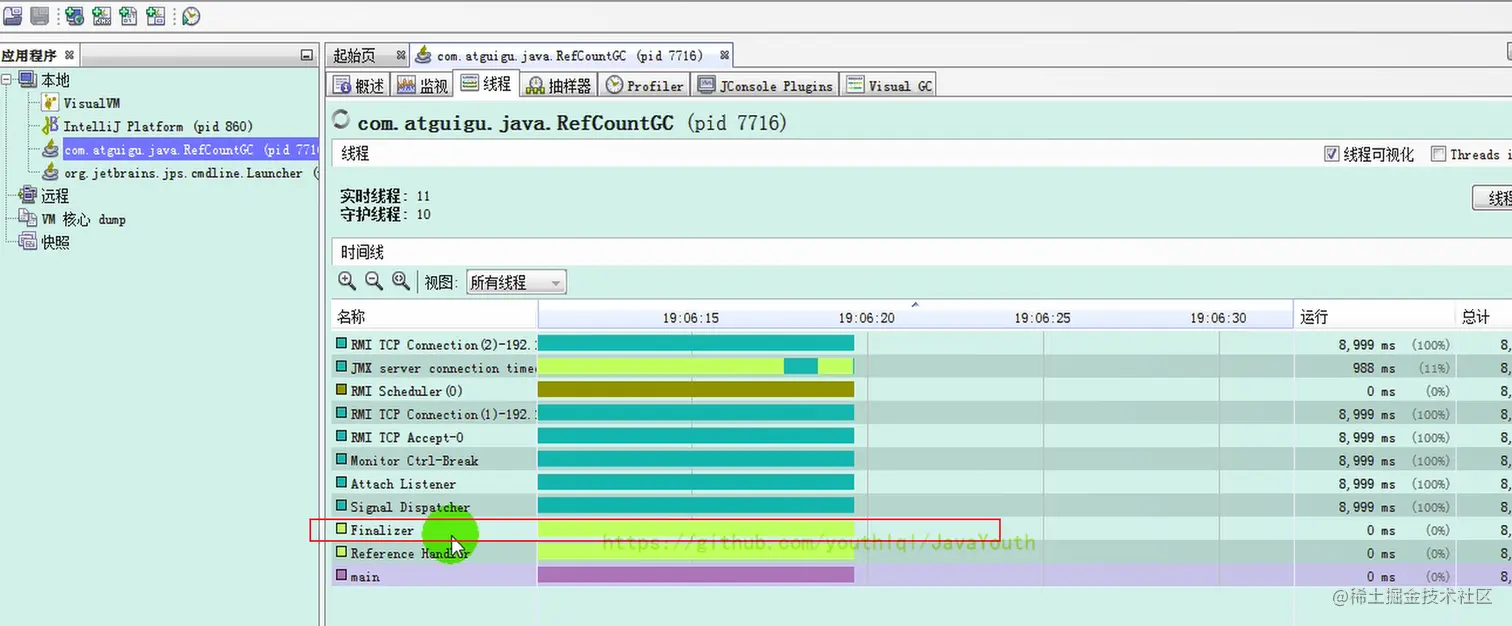This screenshot has height=626, width=1512.
Task: Open the Profiler tab
Action: pos(645,85)
